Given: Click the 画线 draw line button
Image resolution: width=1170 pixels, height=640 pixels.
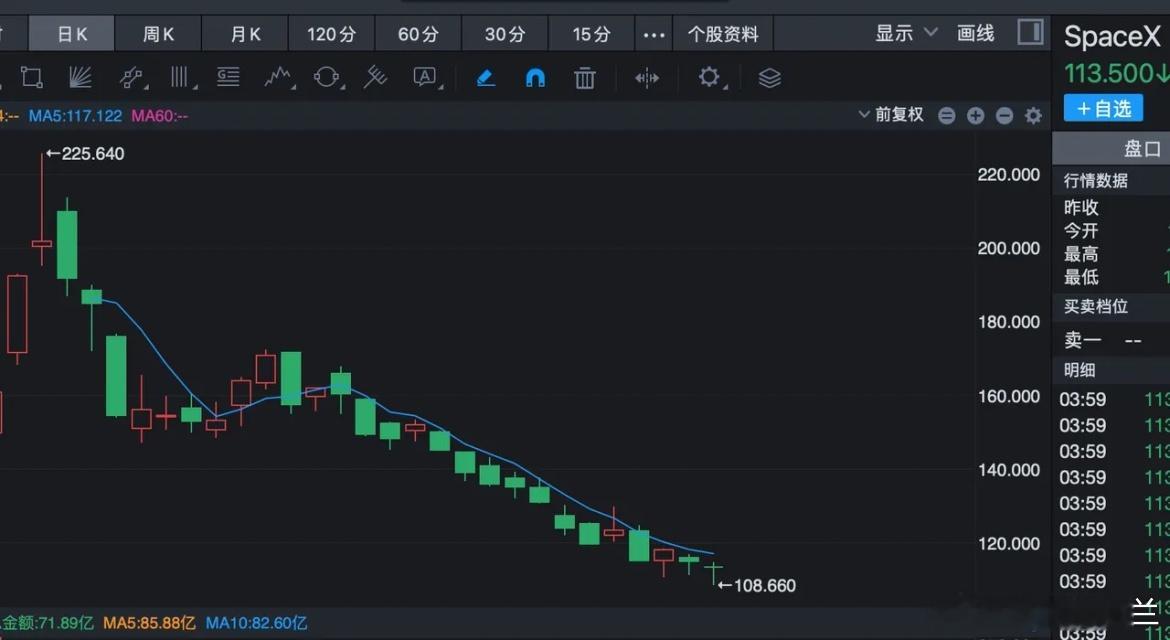Looking at the screenshot, I should (x=975, y=34).
